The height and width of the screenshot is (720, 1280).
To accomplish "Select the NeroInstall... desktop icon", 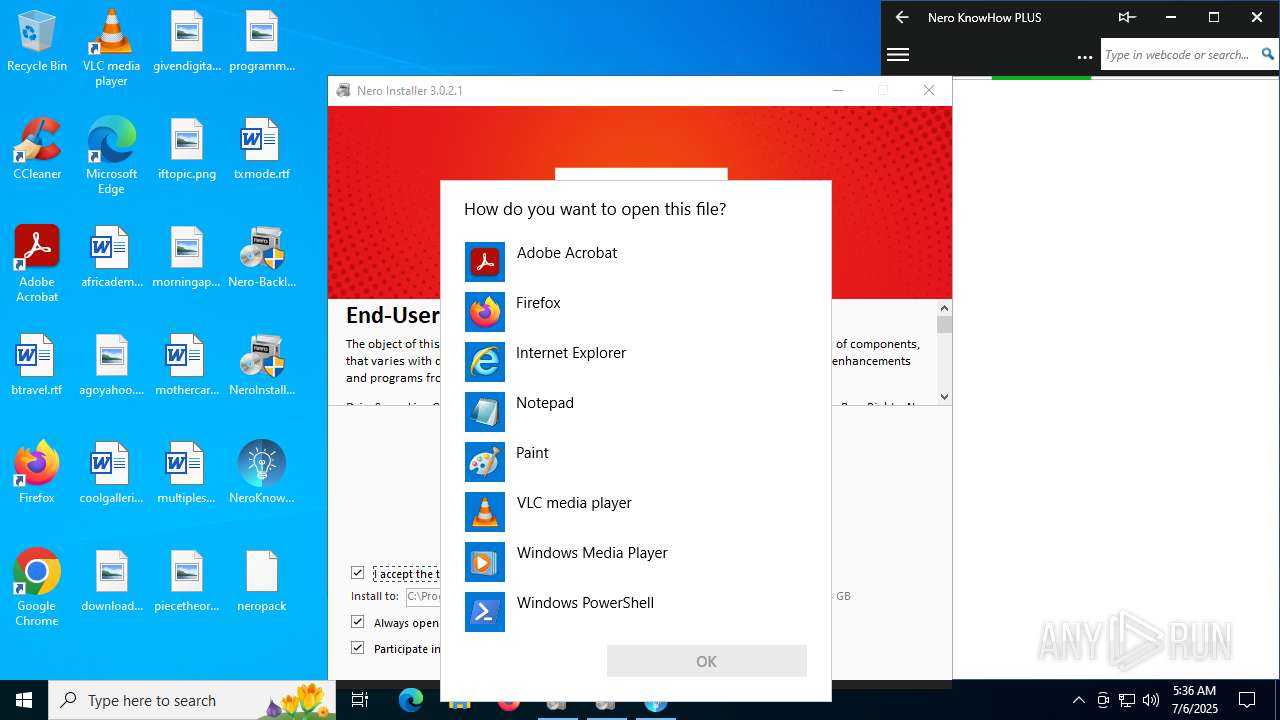I will (262, 365).
